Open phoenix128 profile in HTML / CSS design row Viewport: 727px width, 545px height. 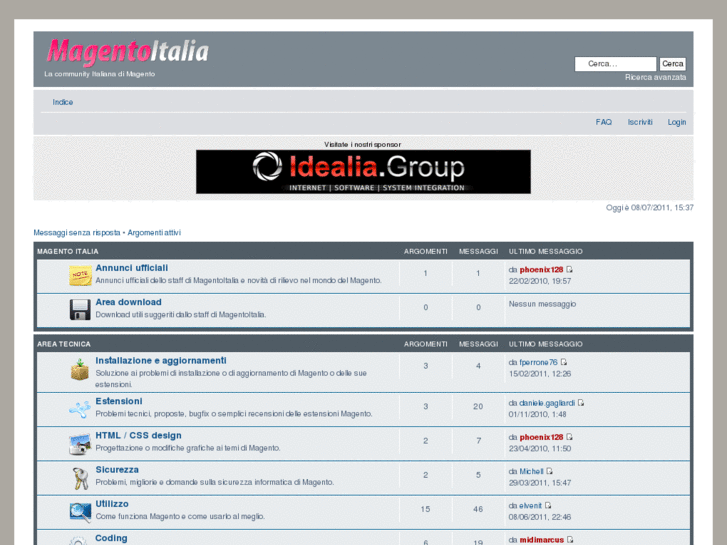[x=541, y=437]
